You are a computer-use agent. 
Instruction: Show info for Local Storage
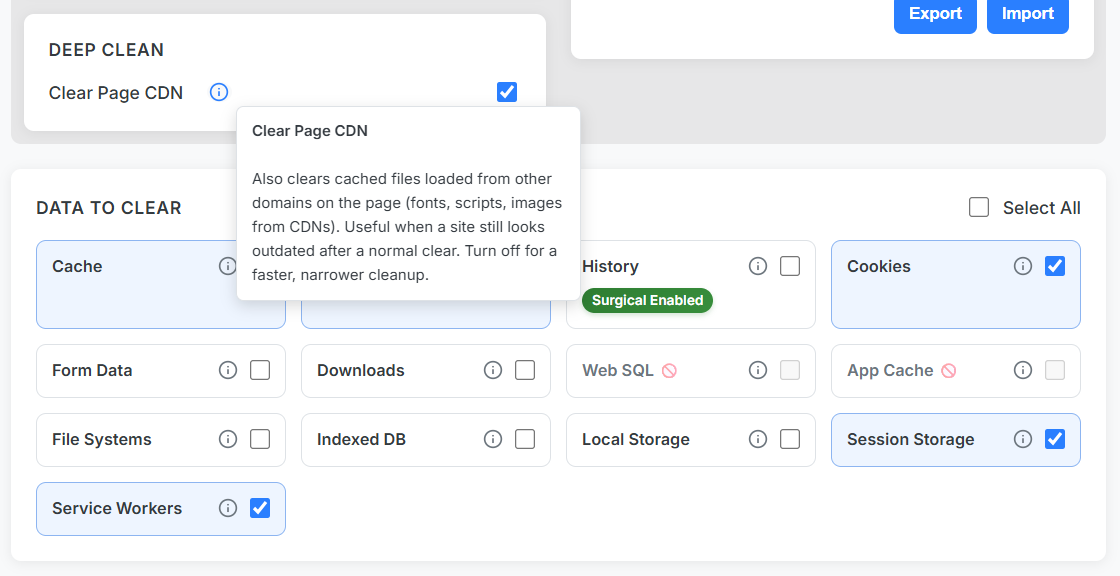click(x=758, y=439)
